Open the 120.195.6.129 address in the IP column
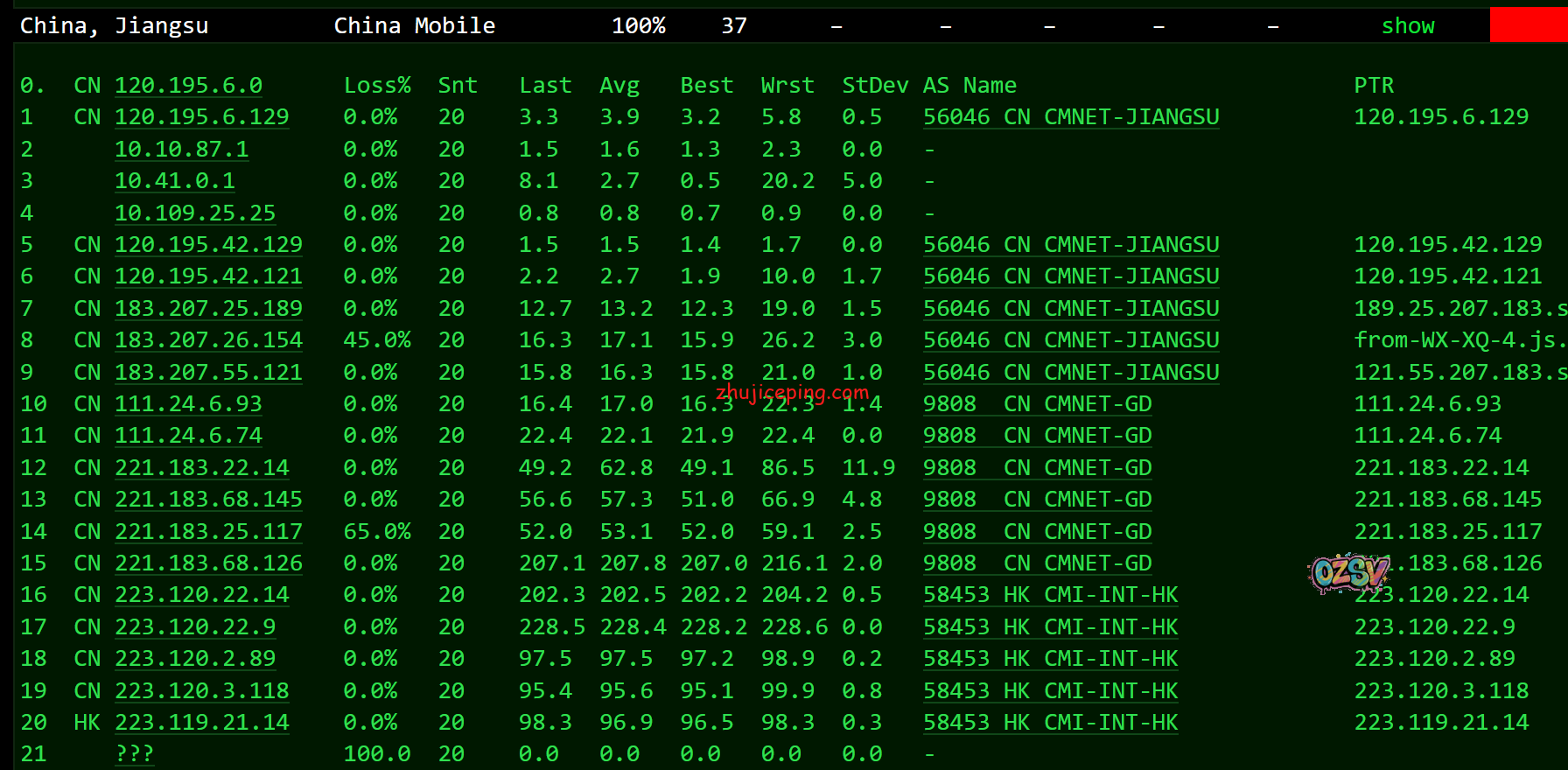The width and height of the screenshot is (1568, 770). coord(201,117)
